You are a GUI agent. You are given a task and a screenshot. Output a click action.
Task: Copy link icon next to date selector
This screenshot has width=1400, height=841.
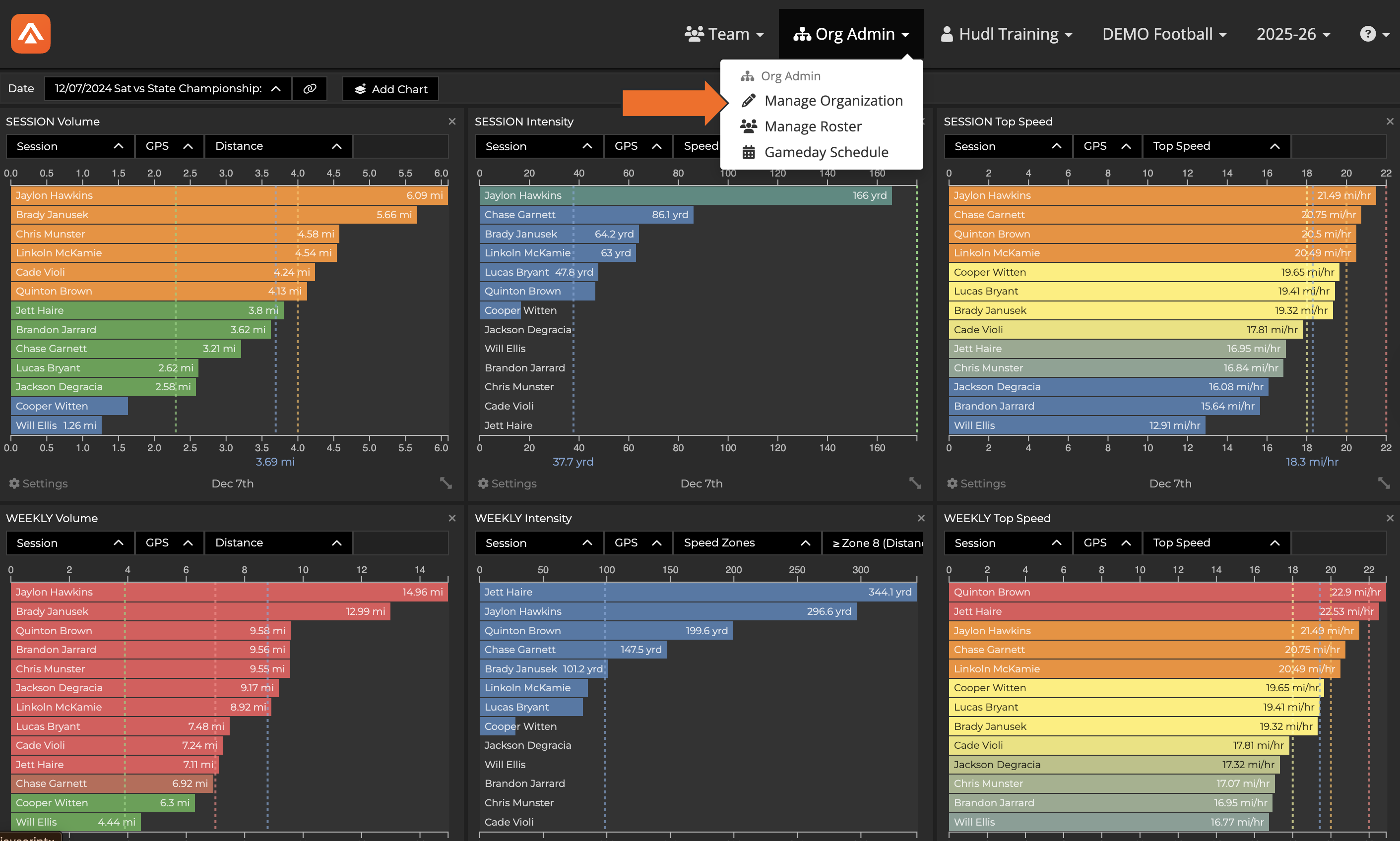(310, 89)
